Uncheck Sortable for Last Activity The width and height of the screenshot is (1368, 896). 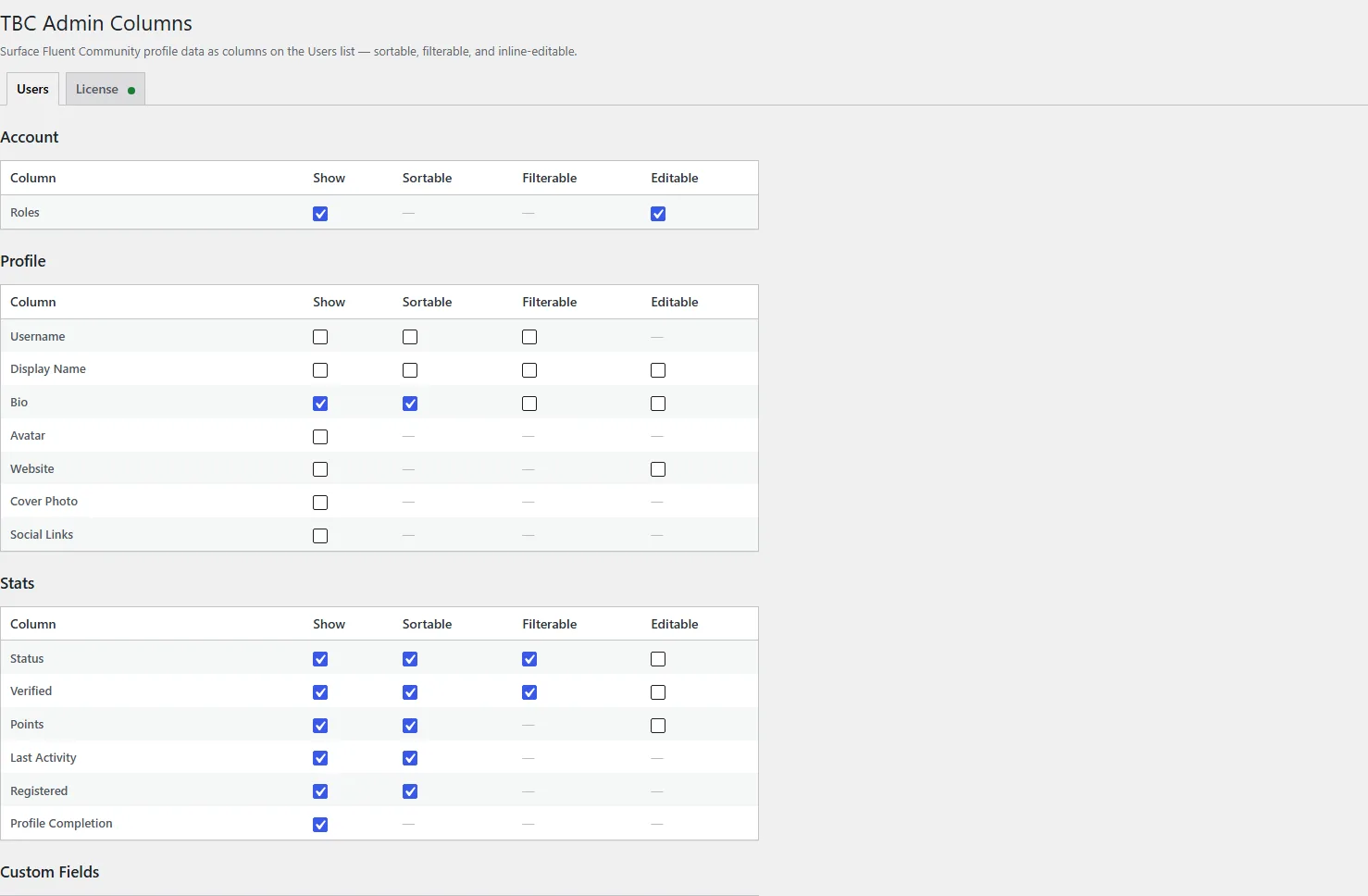pos(410,758)
